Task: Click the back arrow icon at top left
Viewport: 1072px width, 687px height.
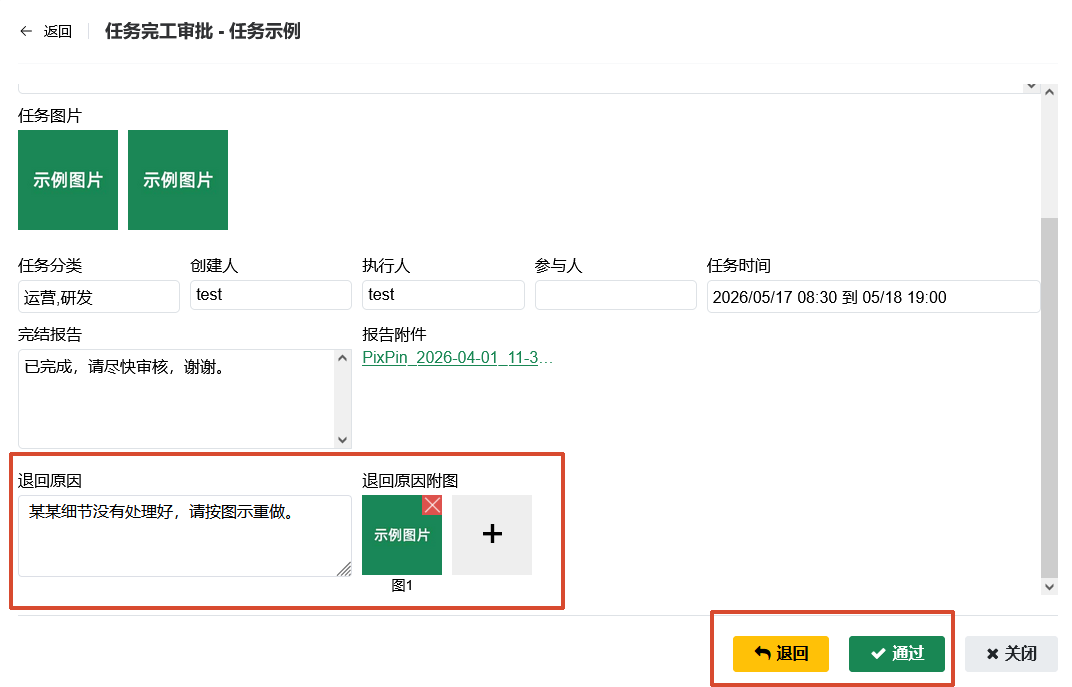Action: (26, 31)
